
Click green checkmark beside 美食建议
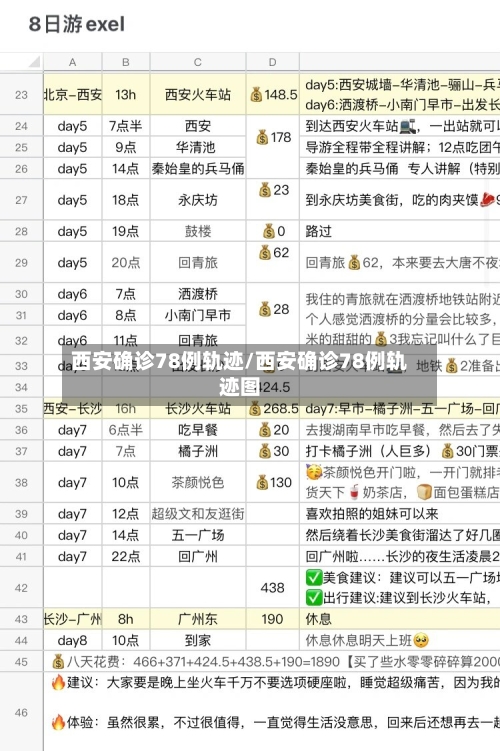click(314, 578)
